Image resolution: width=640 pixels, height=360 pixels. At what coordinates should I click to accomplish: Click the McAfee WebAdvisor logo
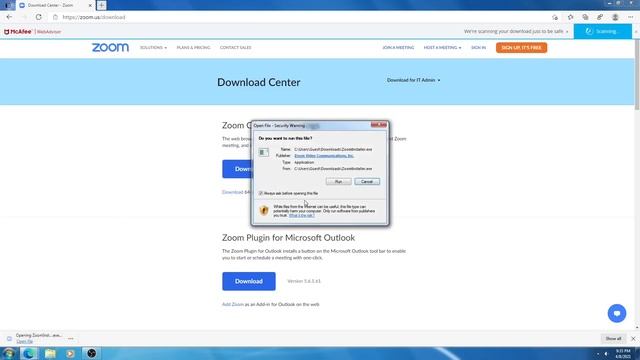click(33, 31)
